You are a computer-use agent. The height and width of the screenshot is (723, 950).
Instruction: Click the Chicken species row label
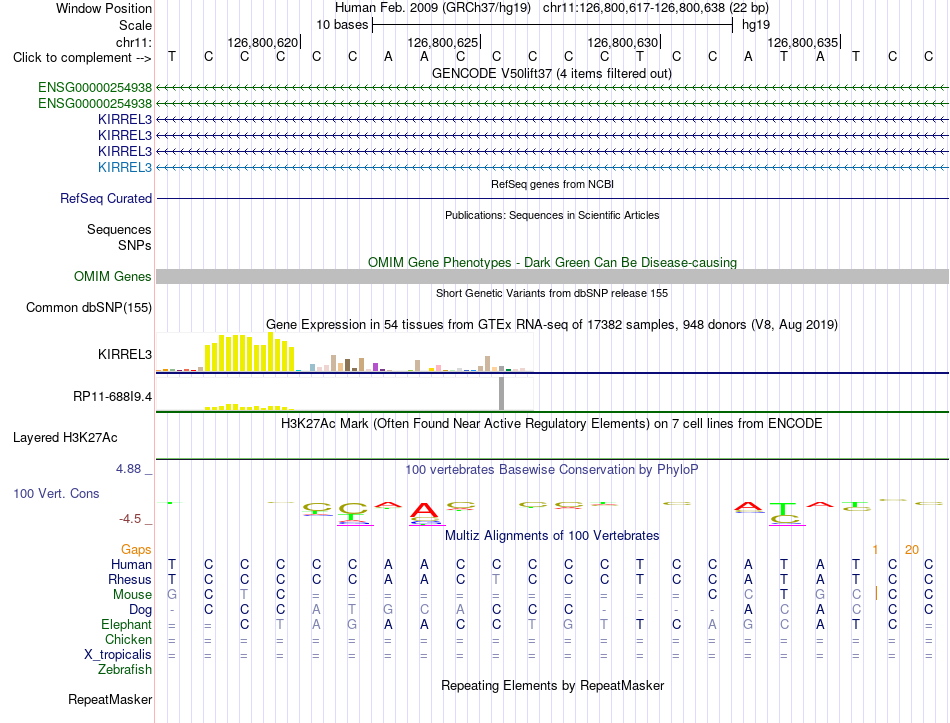point(128,639)
